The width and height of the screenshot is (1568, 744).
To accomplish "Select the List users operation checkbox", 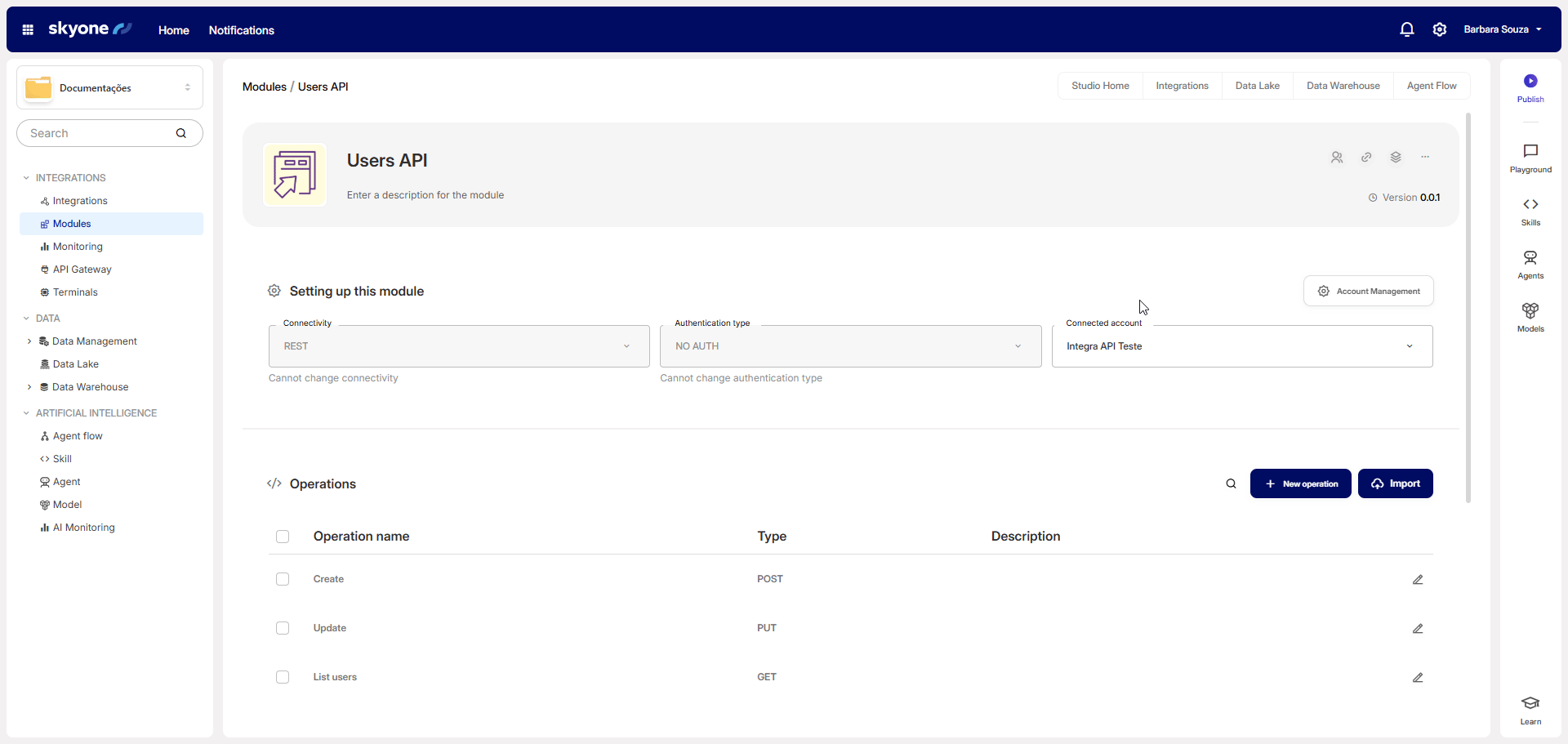I will [283, 677].
